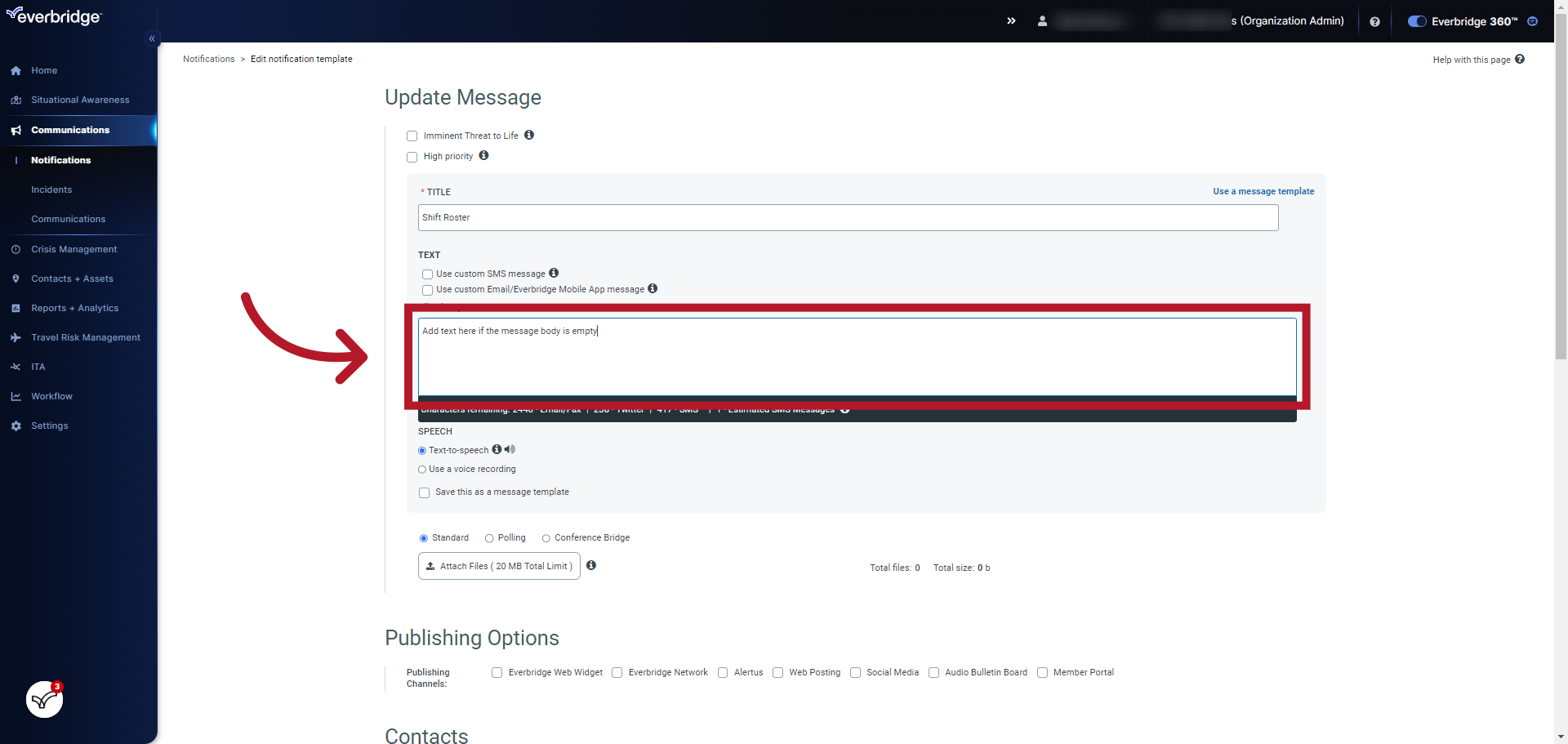This screenshot has height=744, width=1568.
Task: Select the Travel Risk Management icon
Action: pos(16,337)
